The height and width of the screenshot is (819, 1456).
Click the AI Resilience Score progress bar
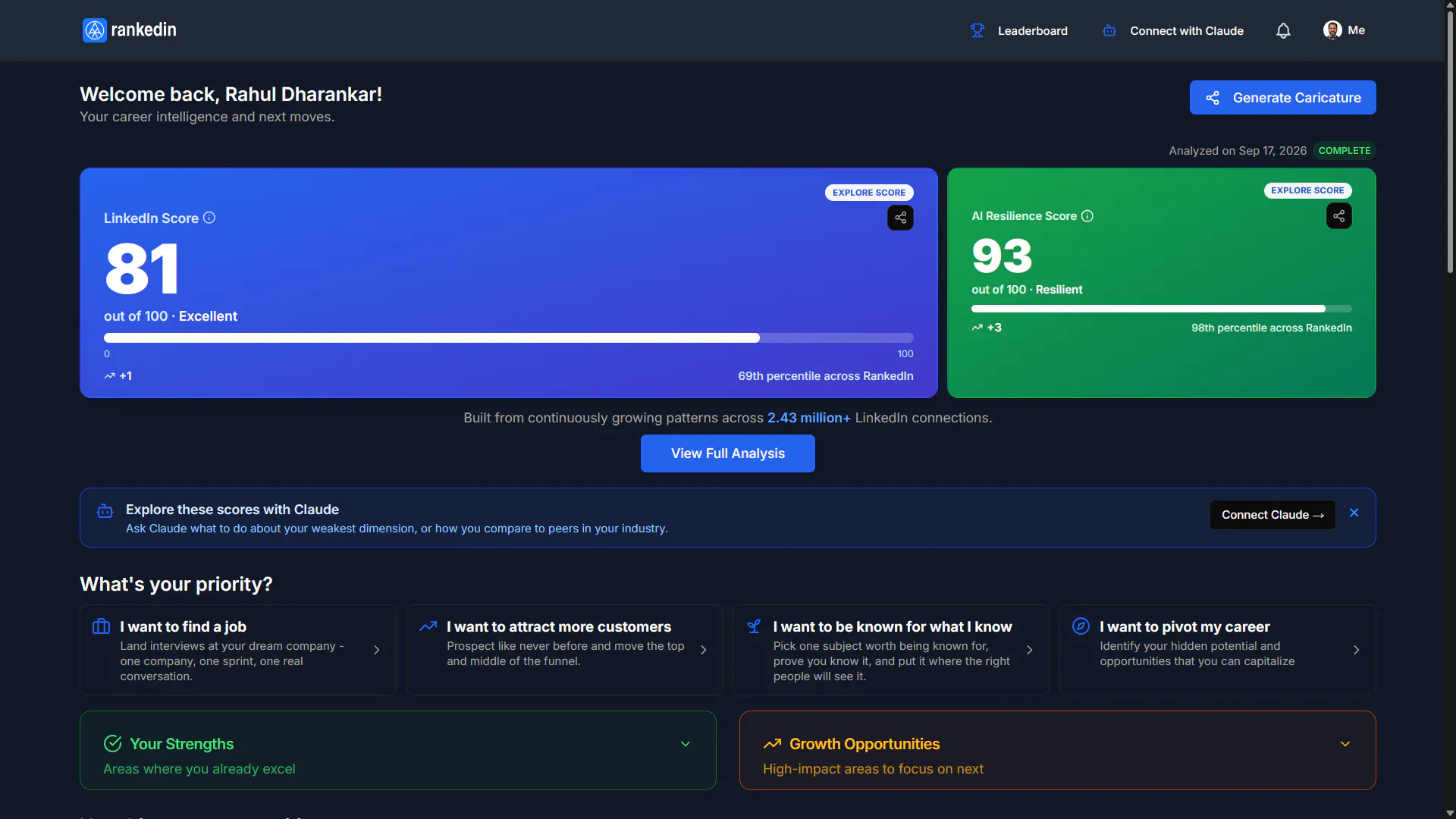1162,309
